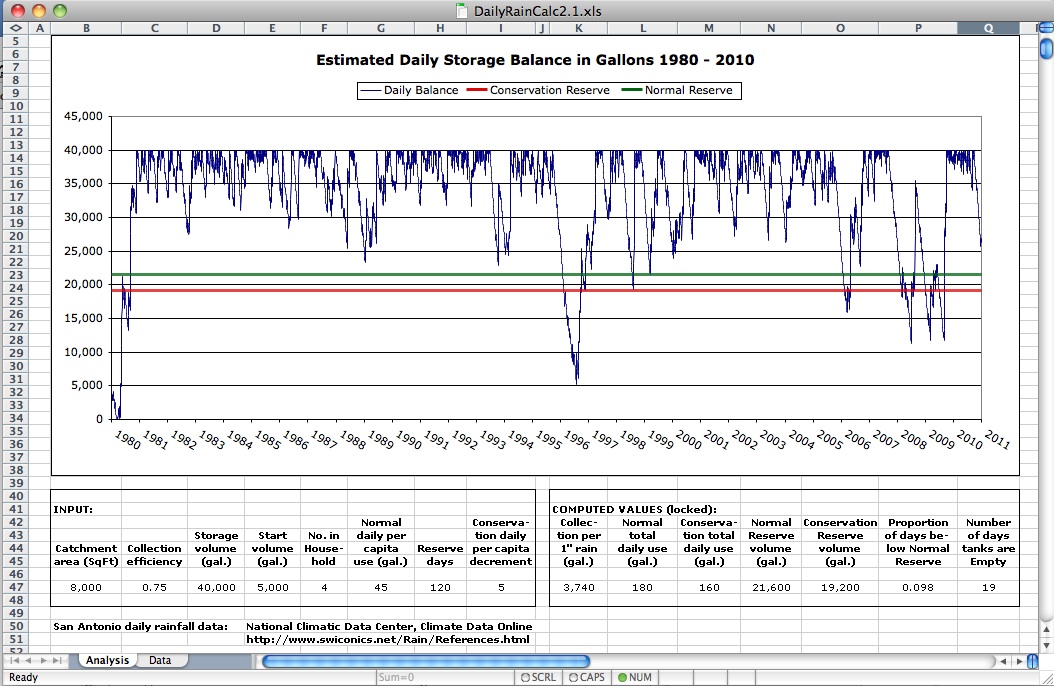1054x686 pixels.
Task: Click the Select All corner diamond icon
Action: pos(14,28)
